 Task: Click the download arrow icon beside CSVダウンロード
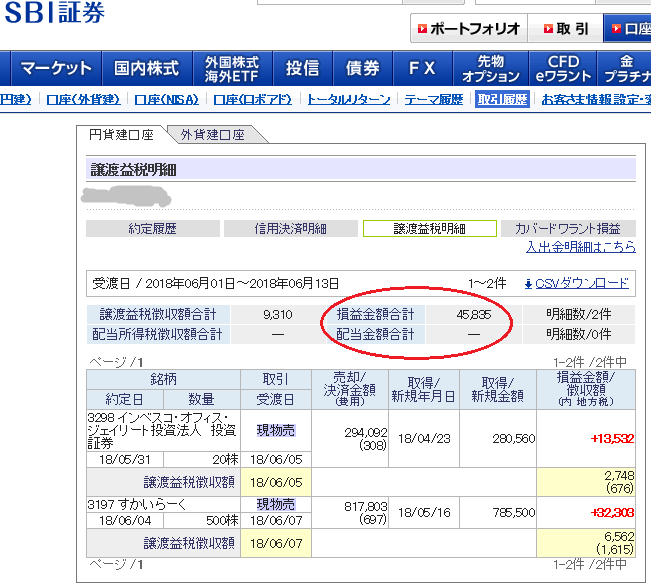pyautogui.click(x=529, y=284)
